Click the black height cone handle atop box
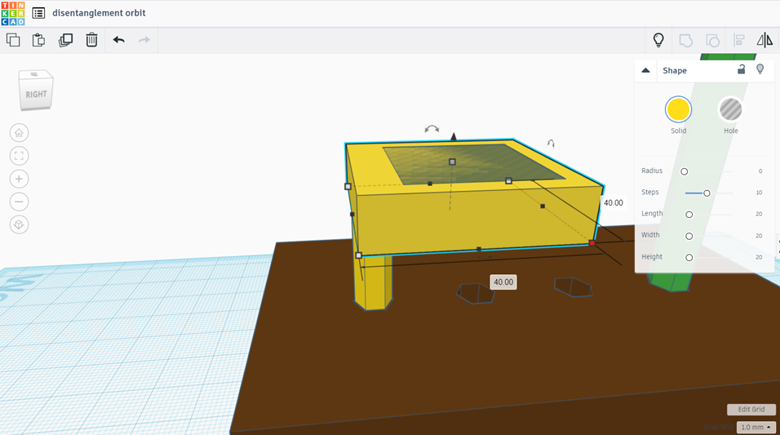Image resolution: width=780 pixels, height=435 pixels. [x=453, y=136]
